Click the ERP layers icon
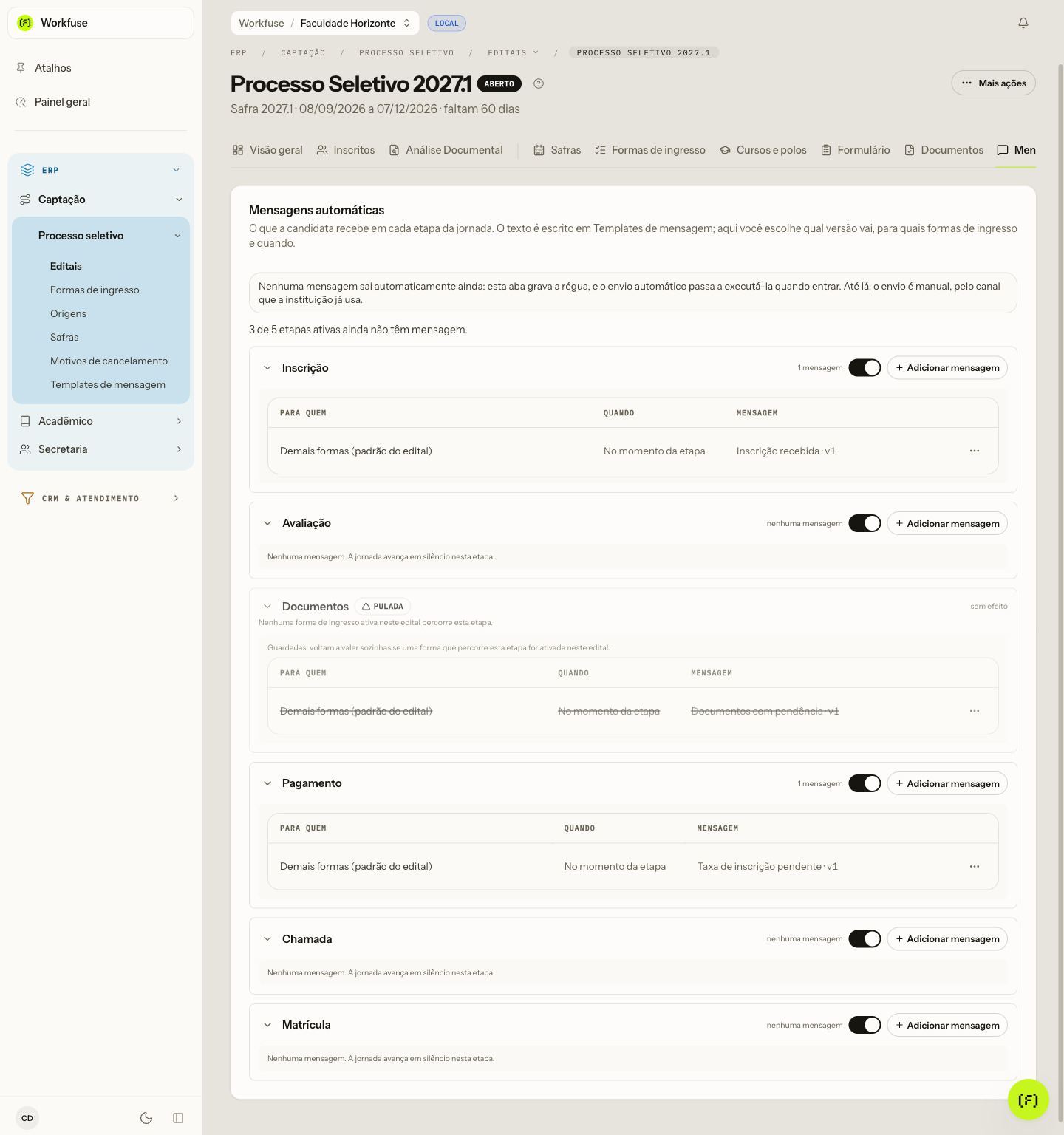1064x1135 pixels. tap(27, 170)
